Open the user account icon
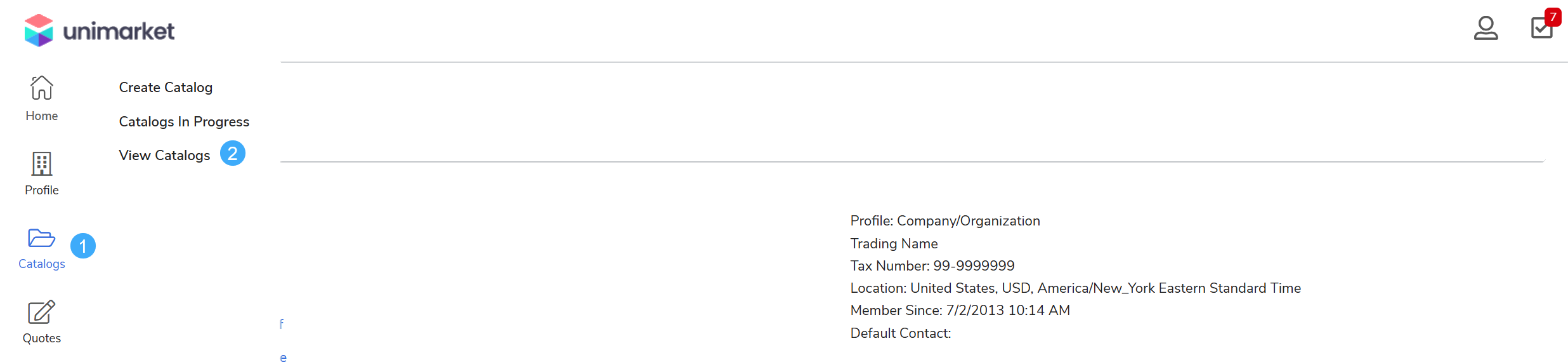 (1486, 29)
